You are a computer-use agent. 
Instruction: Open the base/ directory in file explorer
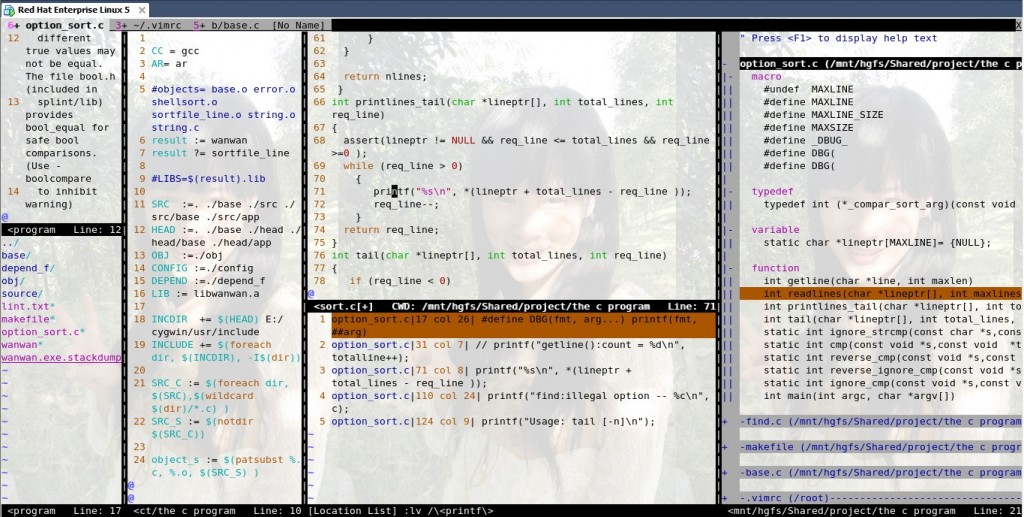tap(15, 255)
